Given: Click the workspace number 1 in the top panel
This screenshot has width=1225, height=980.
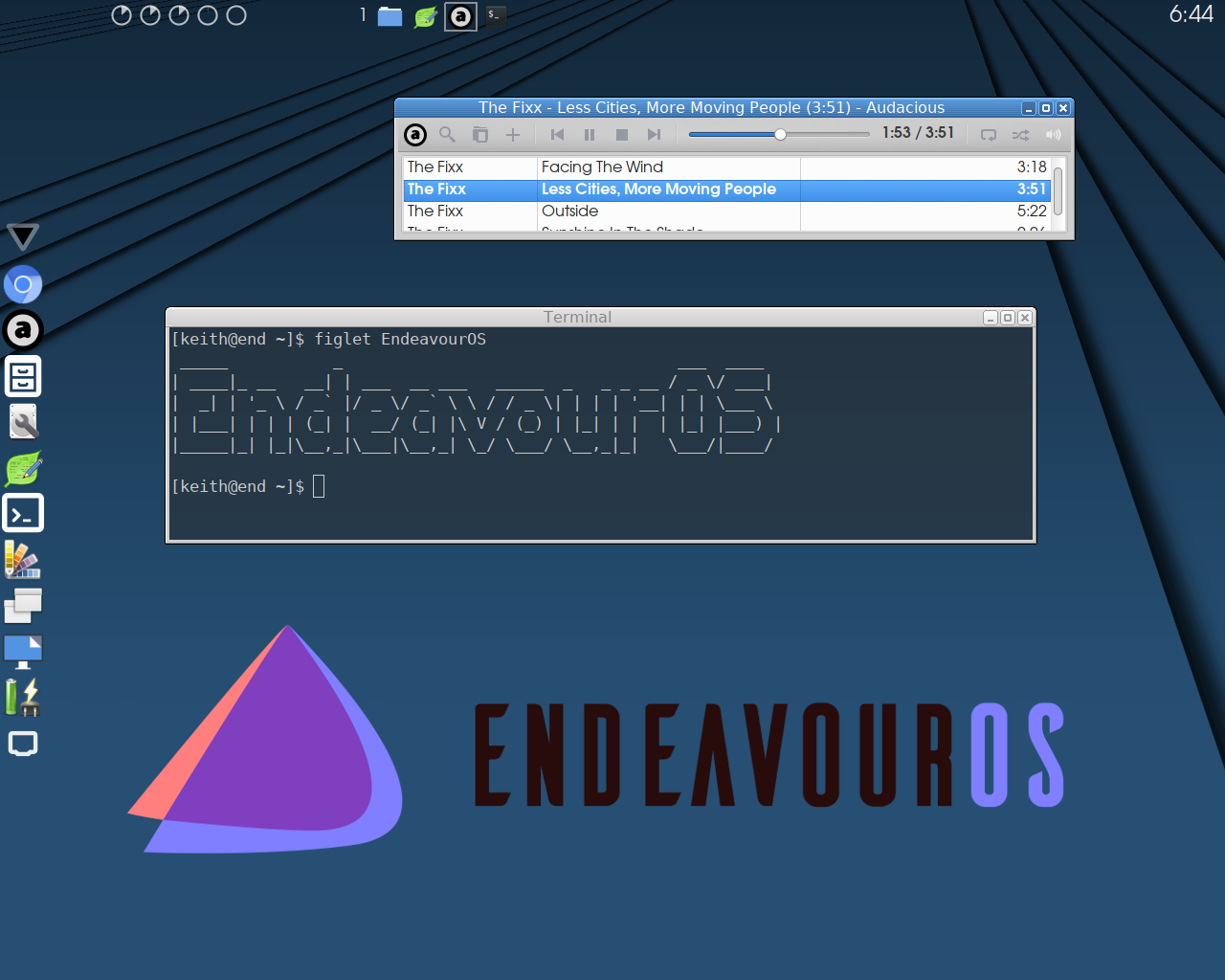Looking at the screenshot, I should coord(363,14).
